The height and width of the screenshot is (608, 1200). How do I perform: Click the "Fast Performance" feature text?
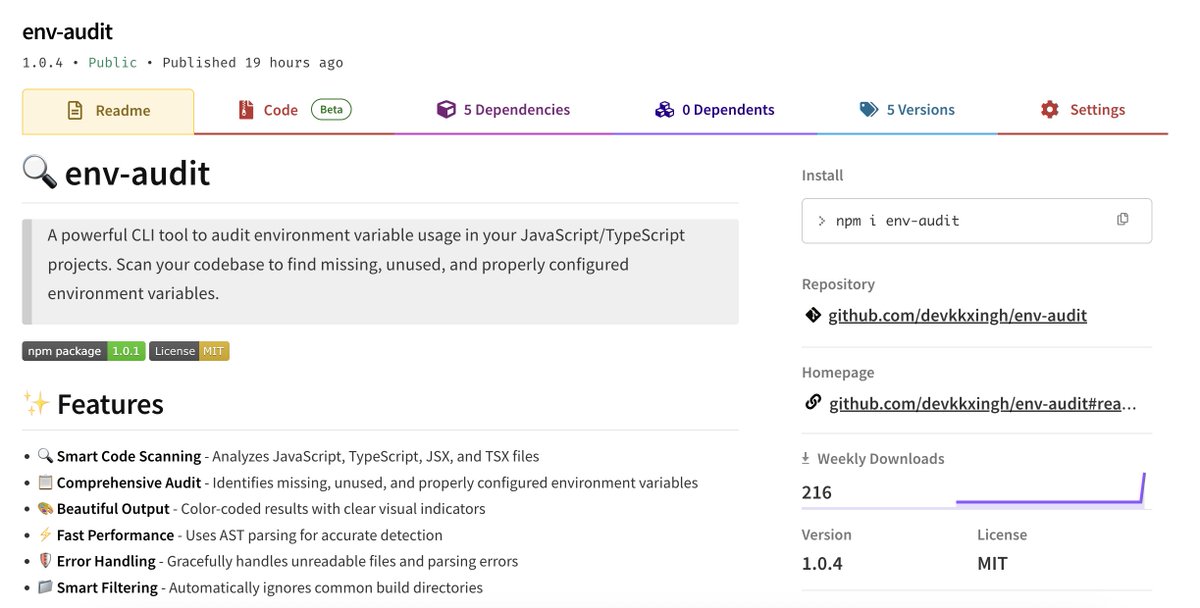(x=115, y=535)
